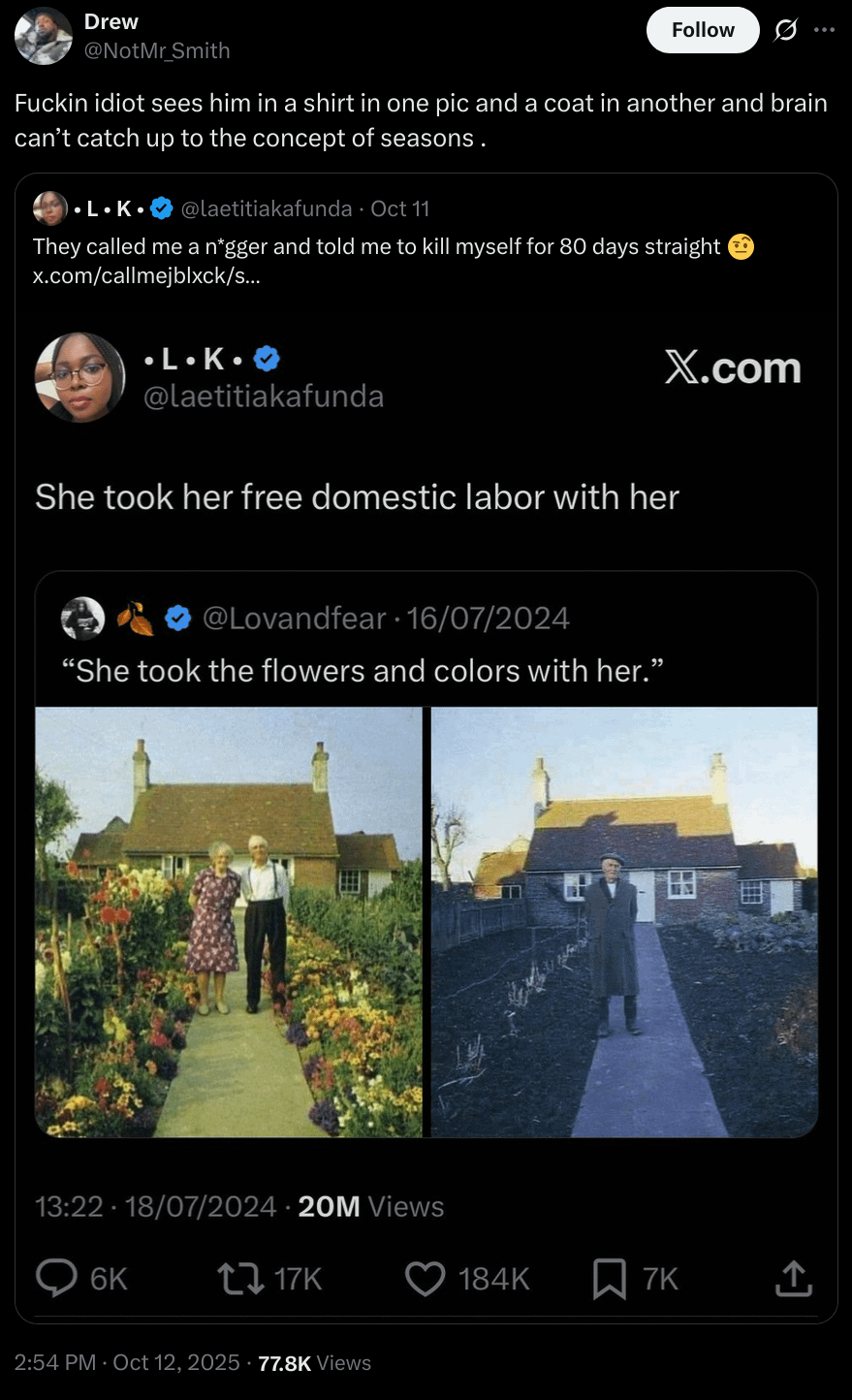The height and width of the screenshot is (1400, 852).
Task: Open the @NotMr_Smith handle link
Action: [x=157, y=50]
